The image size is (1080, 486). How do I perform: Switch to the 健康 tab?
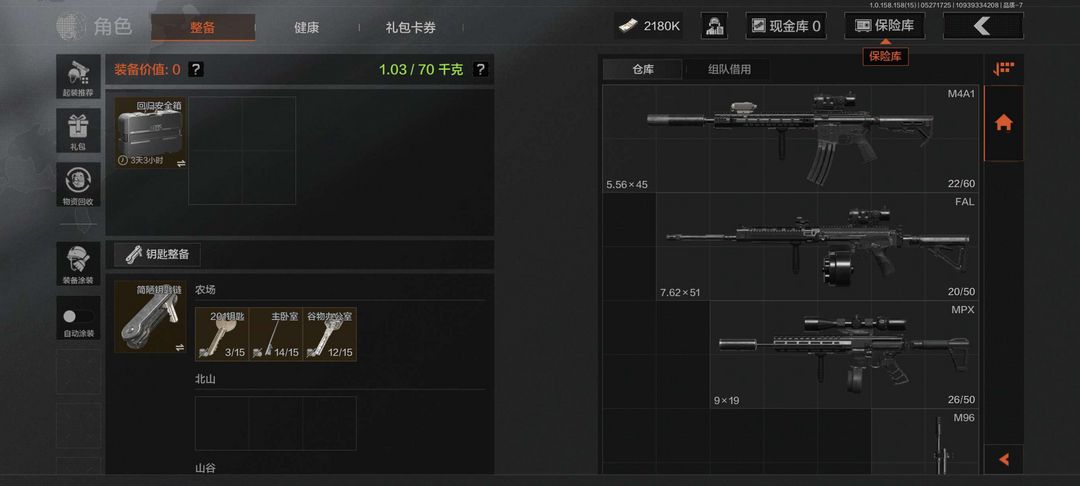click(307, 28)
